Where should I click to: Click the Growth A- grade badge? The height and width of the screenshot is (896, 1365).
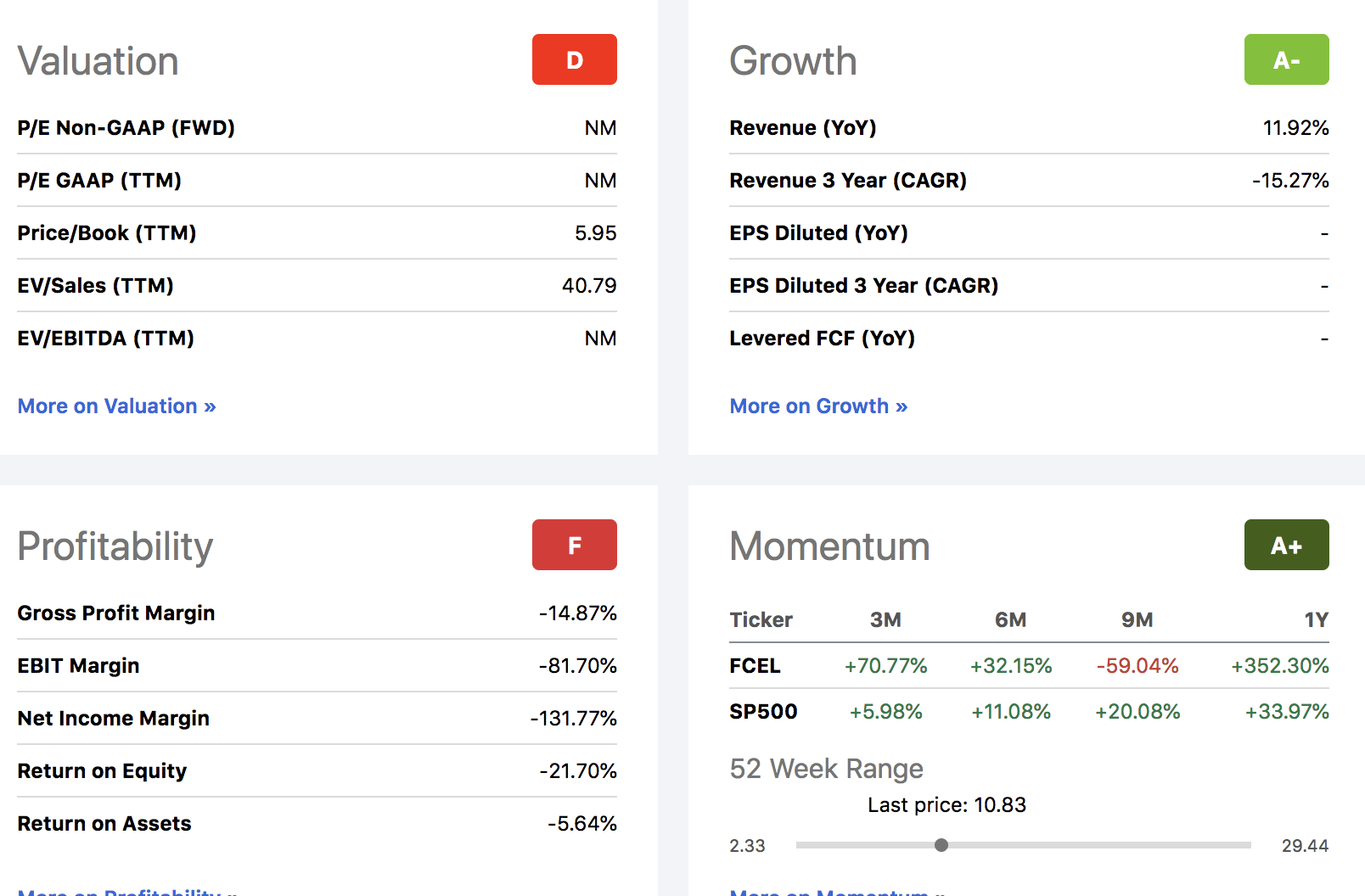1286,59
